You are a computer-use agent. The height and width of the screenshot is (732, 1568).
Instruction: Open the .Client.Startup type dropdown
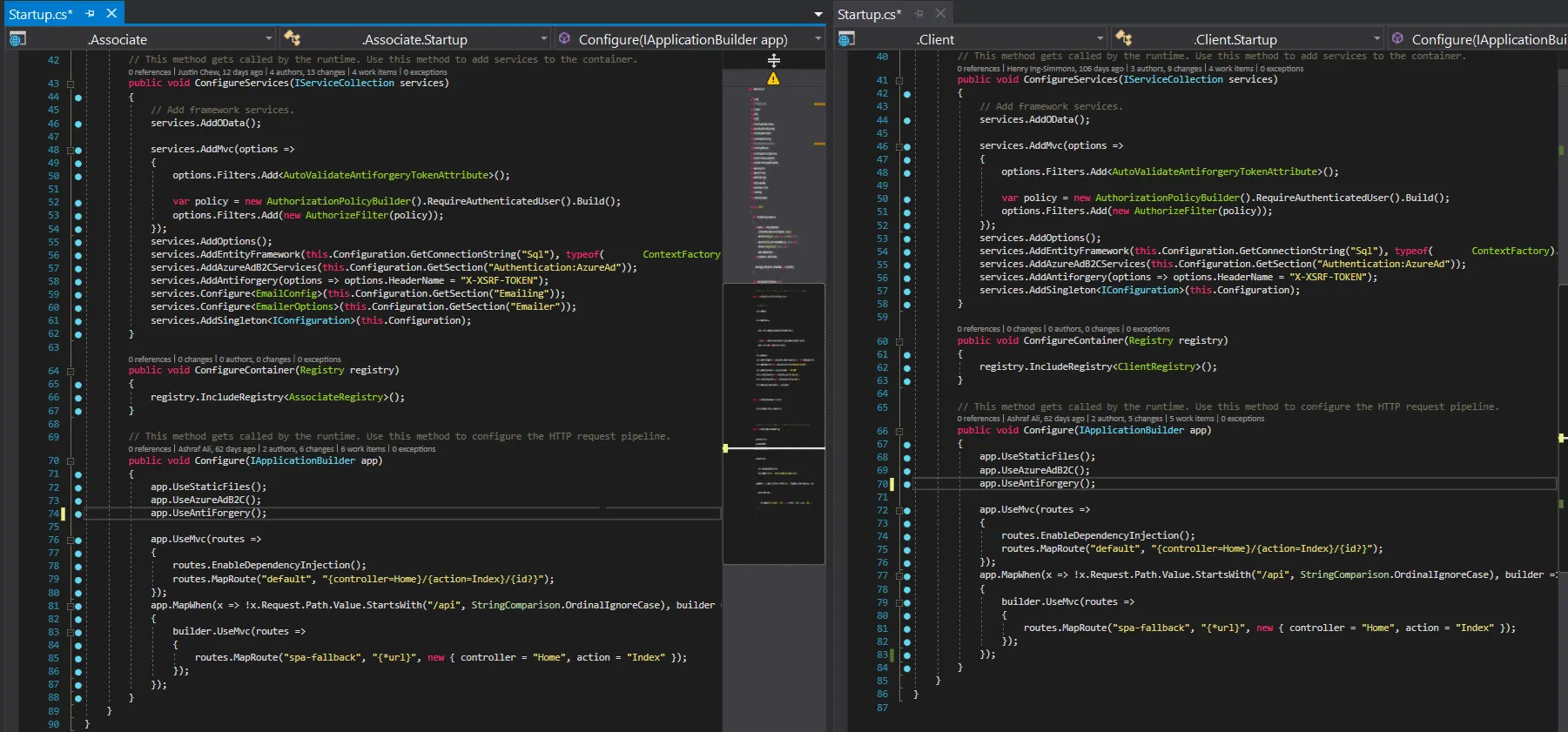pos(1376,39)
